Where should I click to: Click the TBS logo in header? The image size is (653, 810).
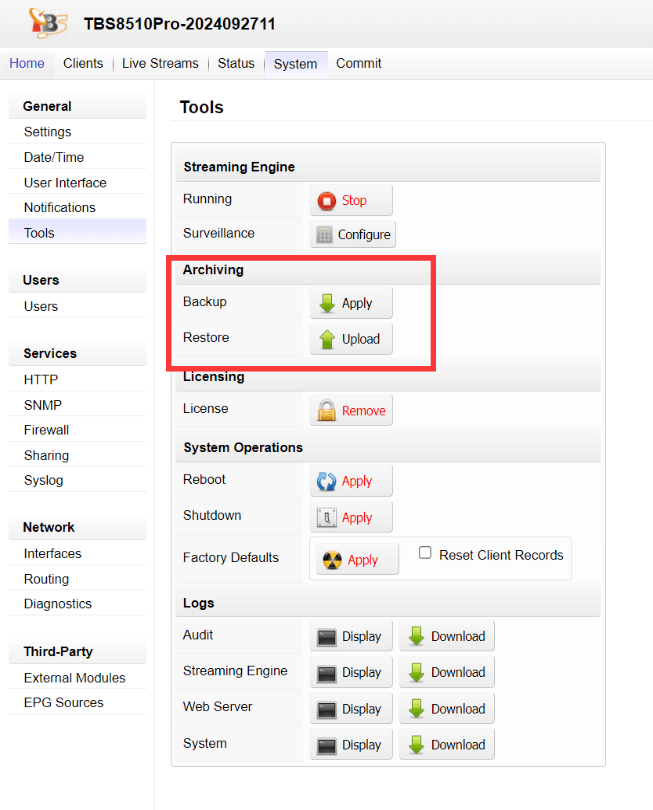pos(47,22)
